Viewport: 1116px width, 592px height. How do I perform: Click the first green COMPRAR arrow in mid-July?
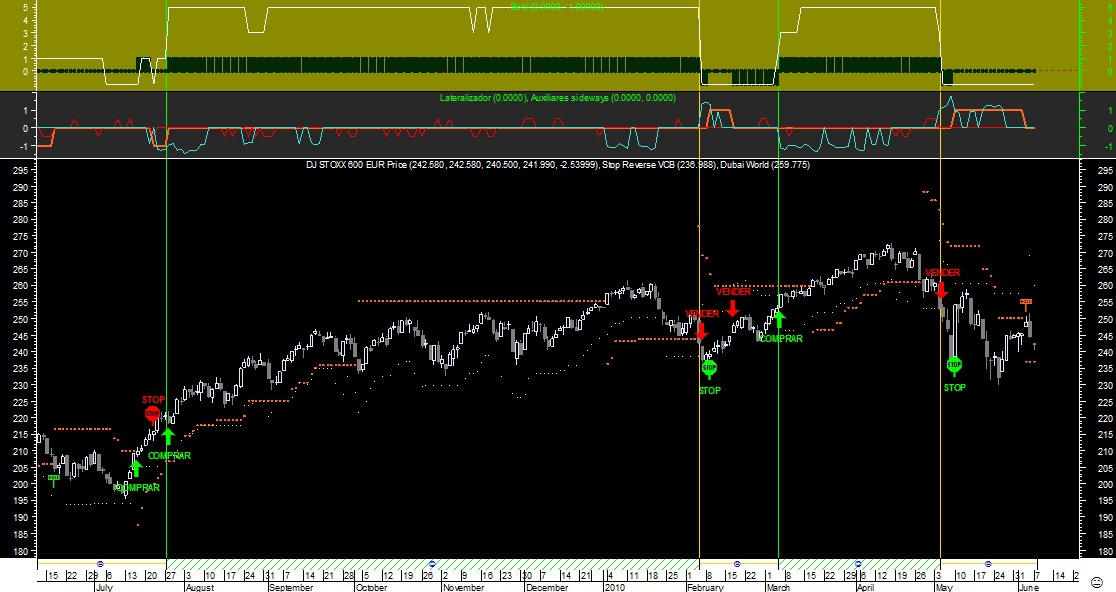136,468
